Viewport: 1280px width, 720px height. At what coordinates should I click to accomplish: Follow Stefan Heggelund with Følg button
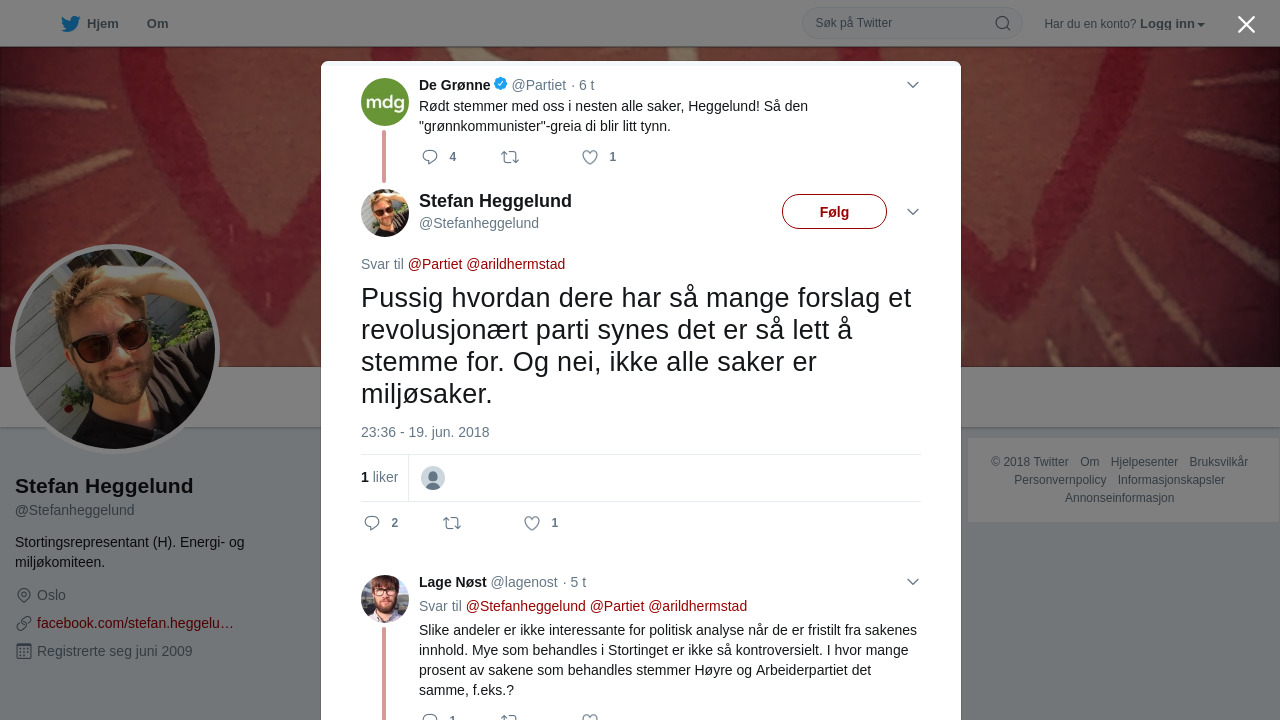pos(834,212)
